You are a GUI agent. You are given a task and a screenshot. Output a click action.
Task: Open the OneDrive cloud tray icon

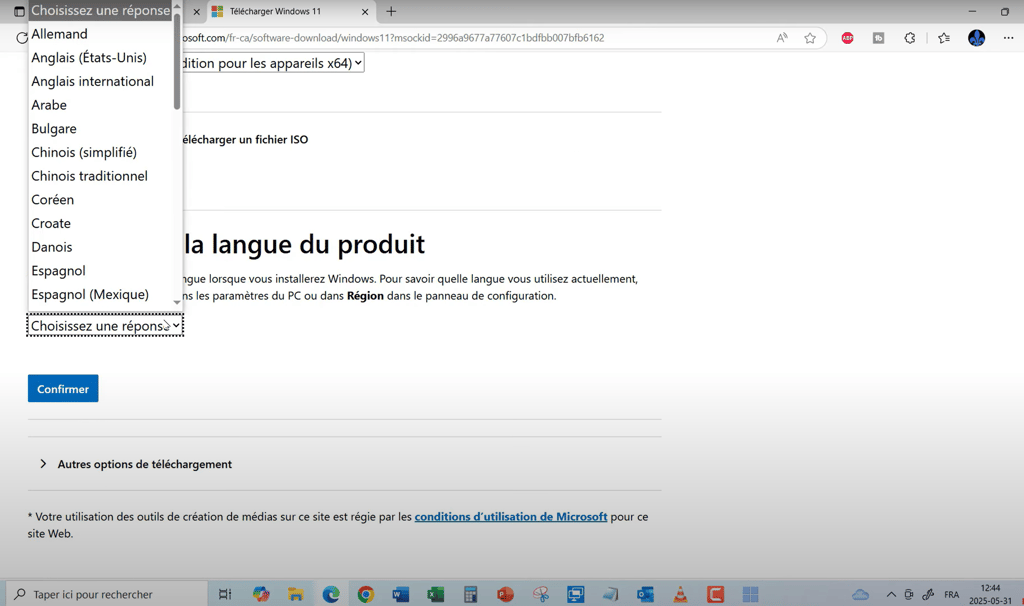tap(861, 594)
